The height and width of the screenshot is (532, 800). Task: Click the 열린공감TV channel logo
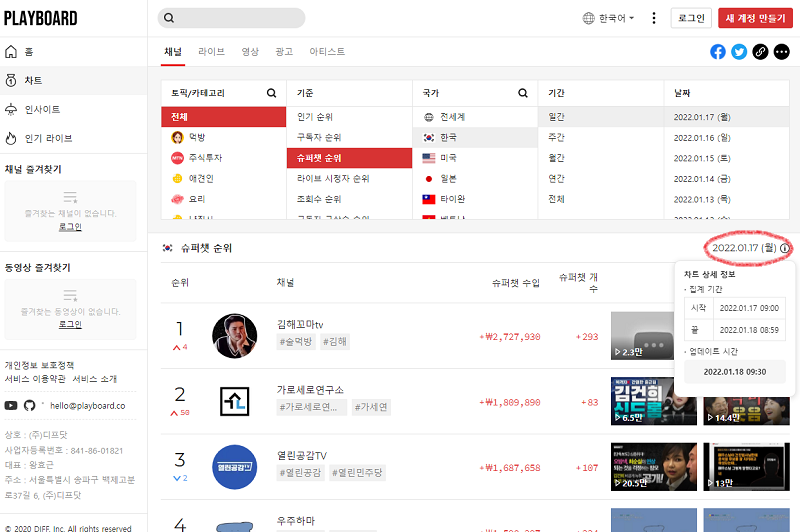click(235, 467)
